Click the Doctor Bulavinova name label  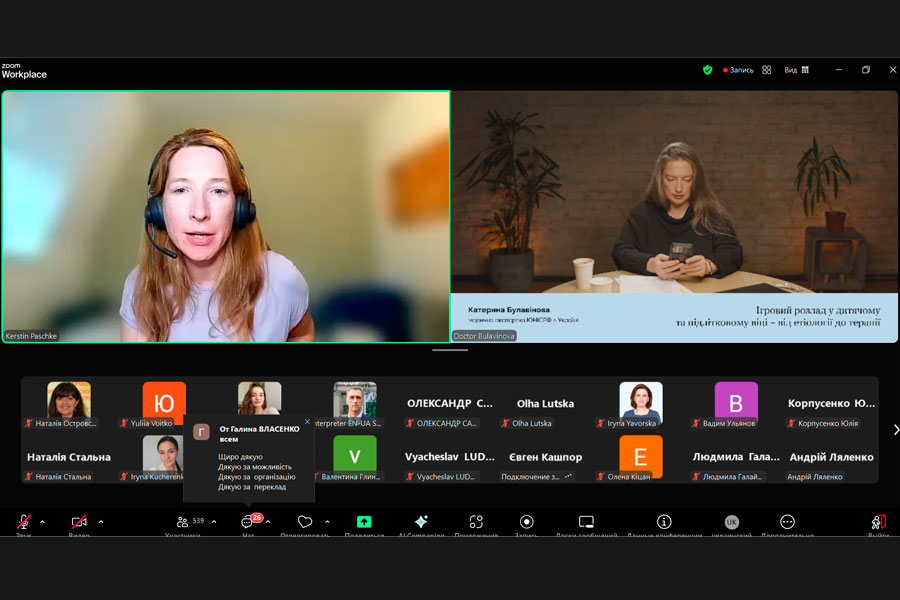coord(484,336)
